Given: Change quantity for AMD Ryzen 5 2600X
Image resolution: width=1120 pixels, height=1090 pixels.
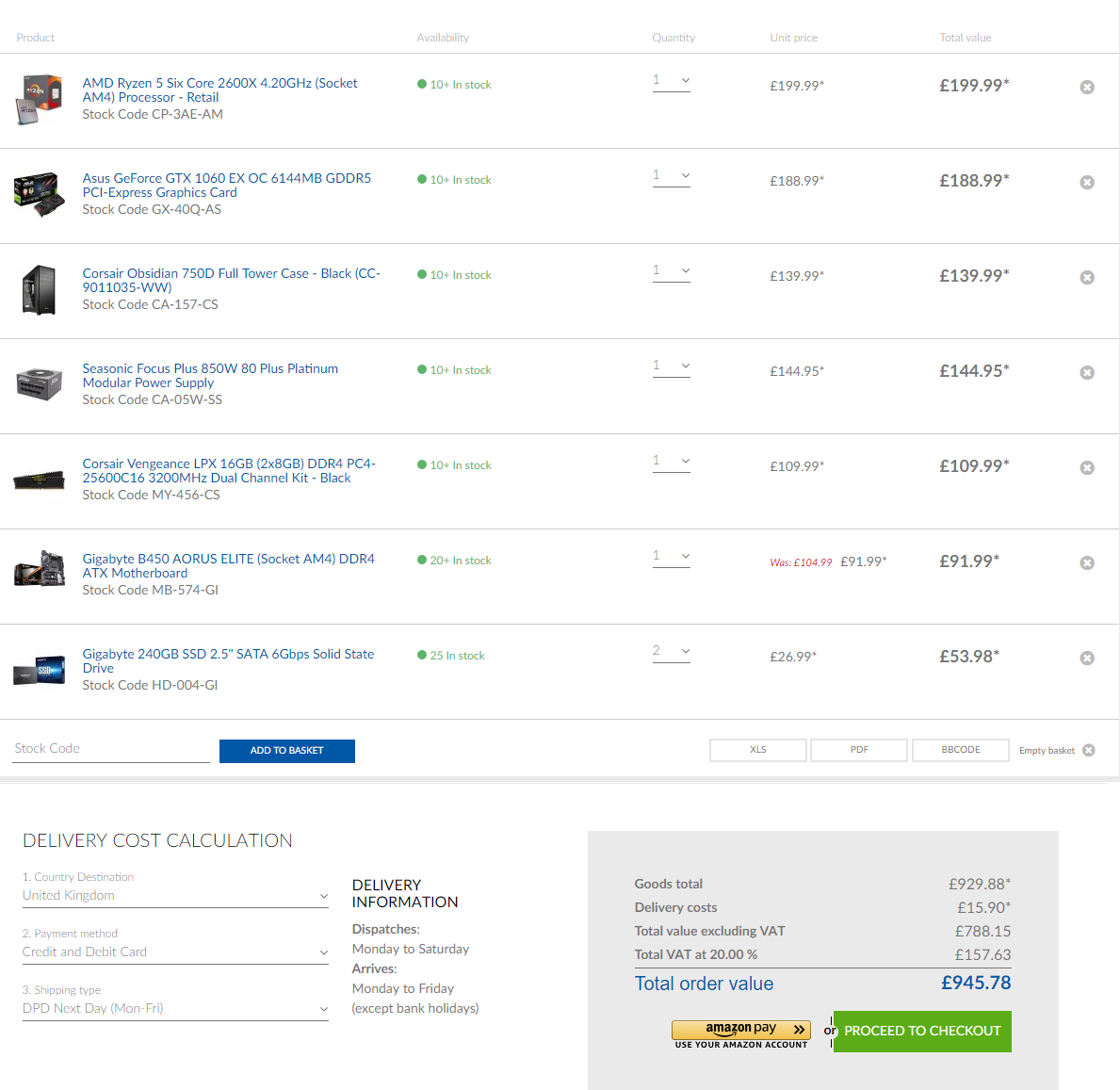Looking at the screenshot, I should [672, 81].
